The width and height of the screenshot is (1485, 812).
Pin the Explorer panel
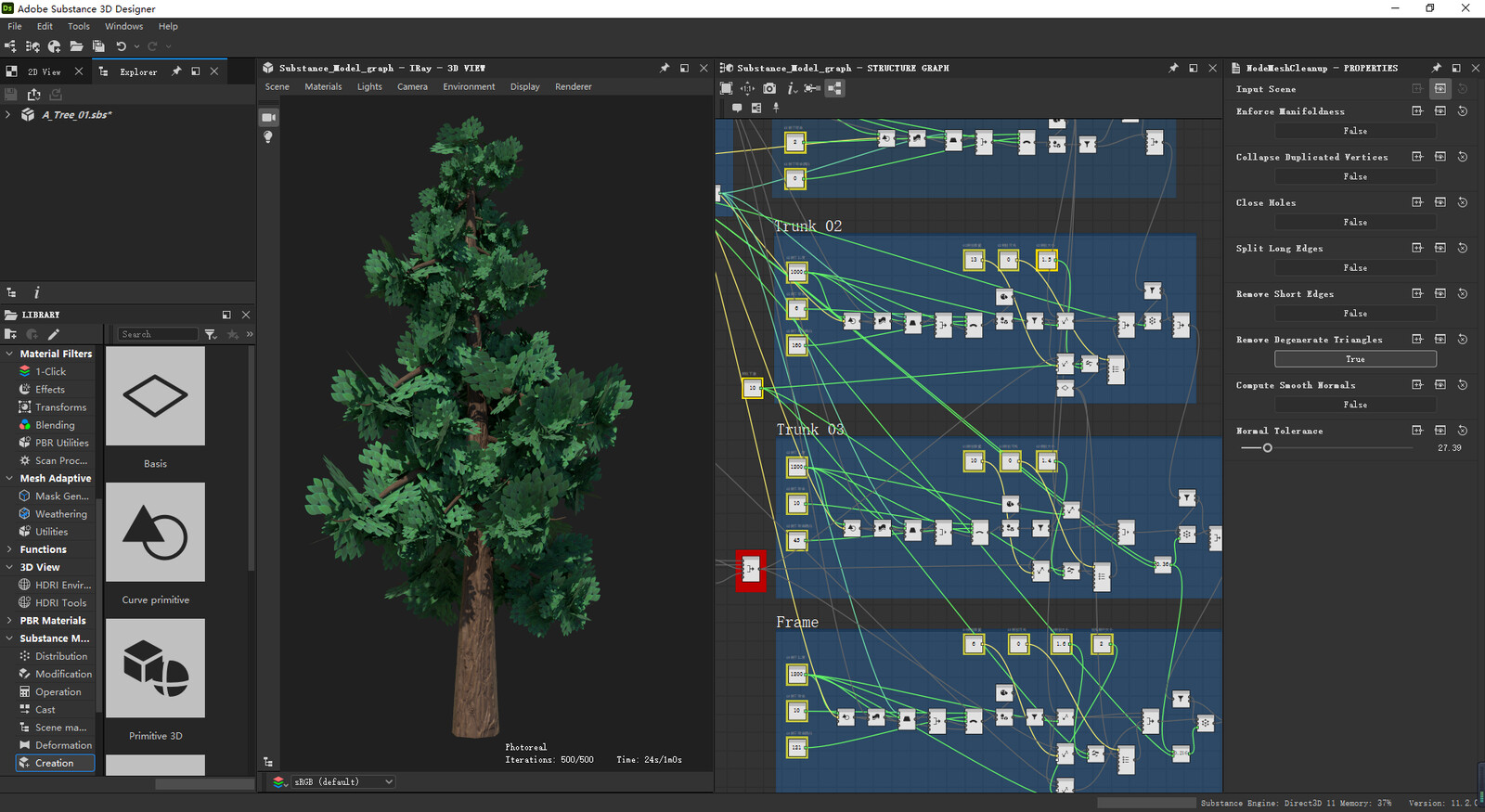click(x=176, y=71)
